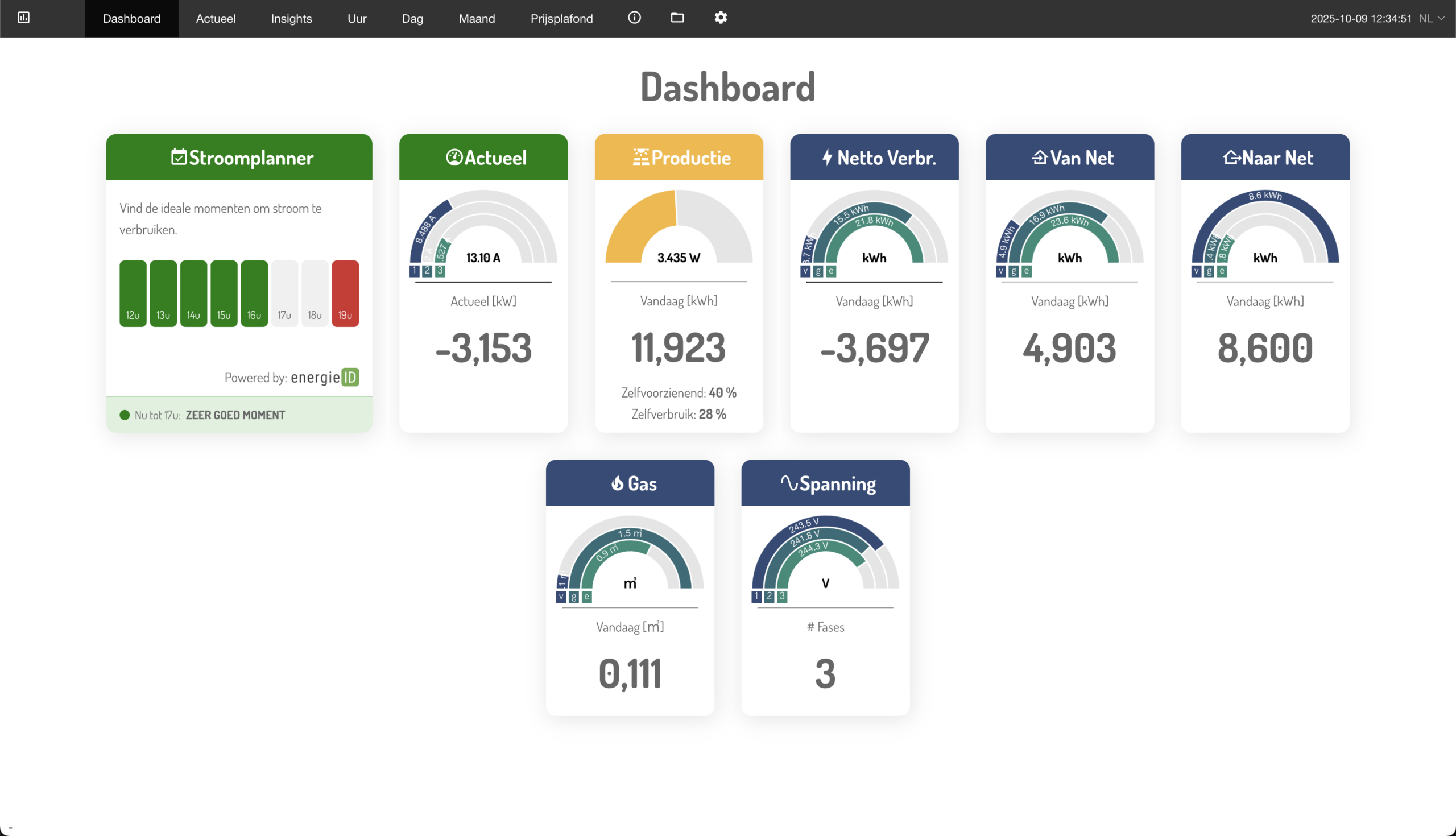Viewport: 1456px width, 836px height.
Task: Toggle 'e' series in Van Net legend
Action: point(1026,271)
